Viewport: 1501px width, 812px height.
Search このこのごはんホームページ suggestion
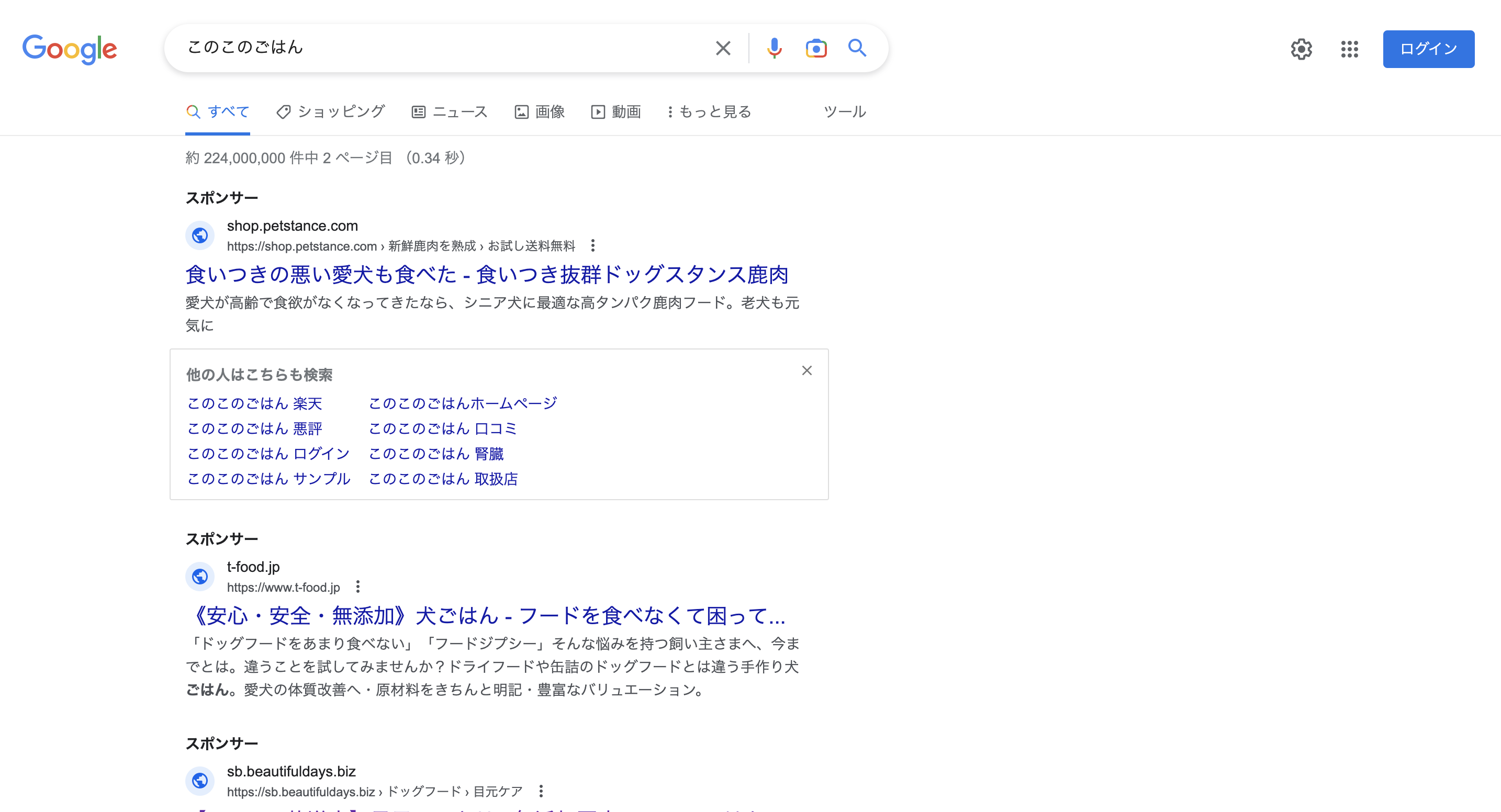tap(463, 404)
